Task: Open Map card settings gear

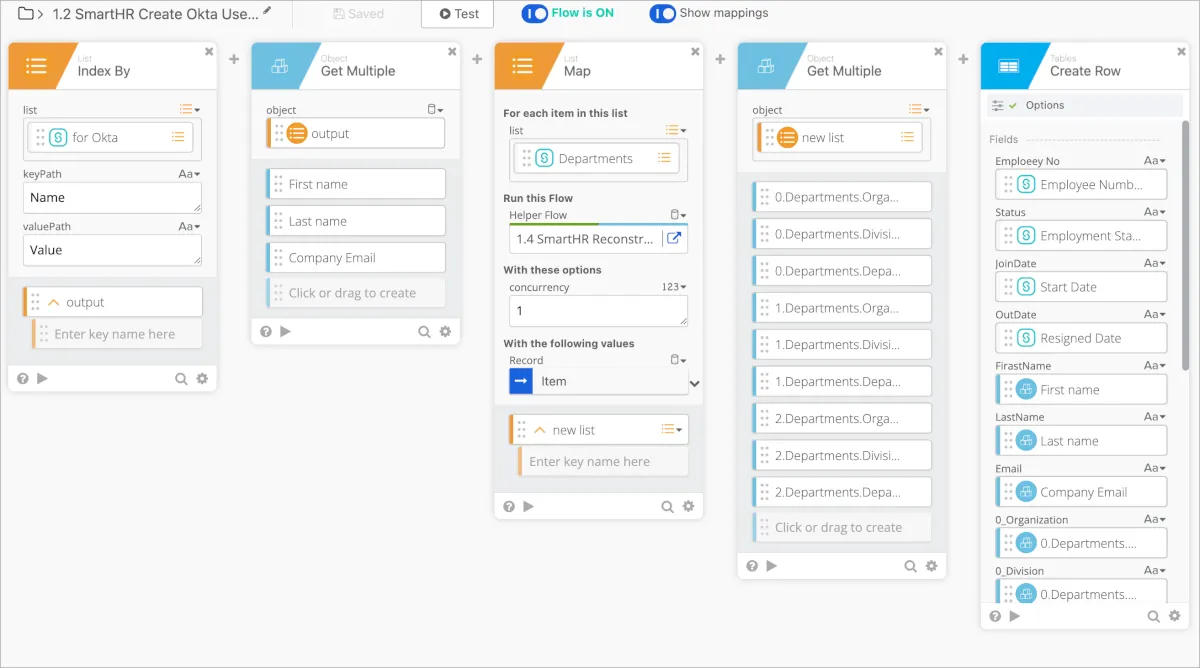Action: (x=688, y=507)
